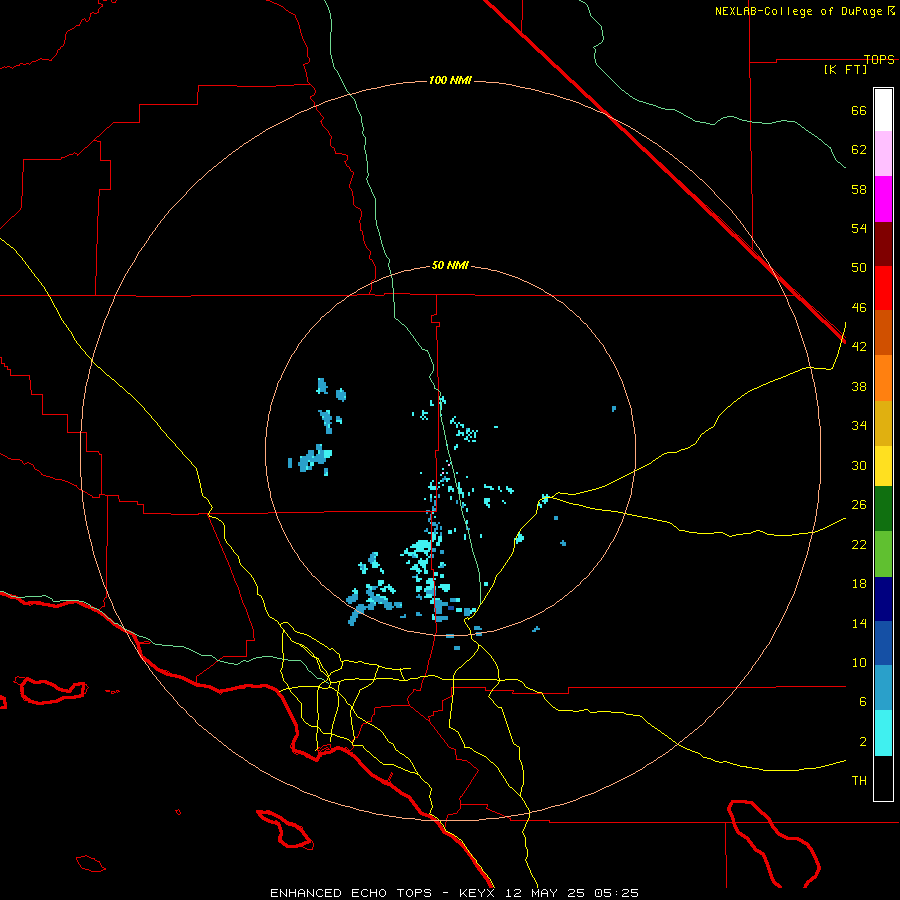
Task: Click the light pink legend swatch below 62
Action: pyautogui.click(x=883, y=153)
